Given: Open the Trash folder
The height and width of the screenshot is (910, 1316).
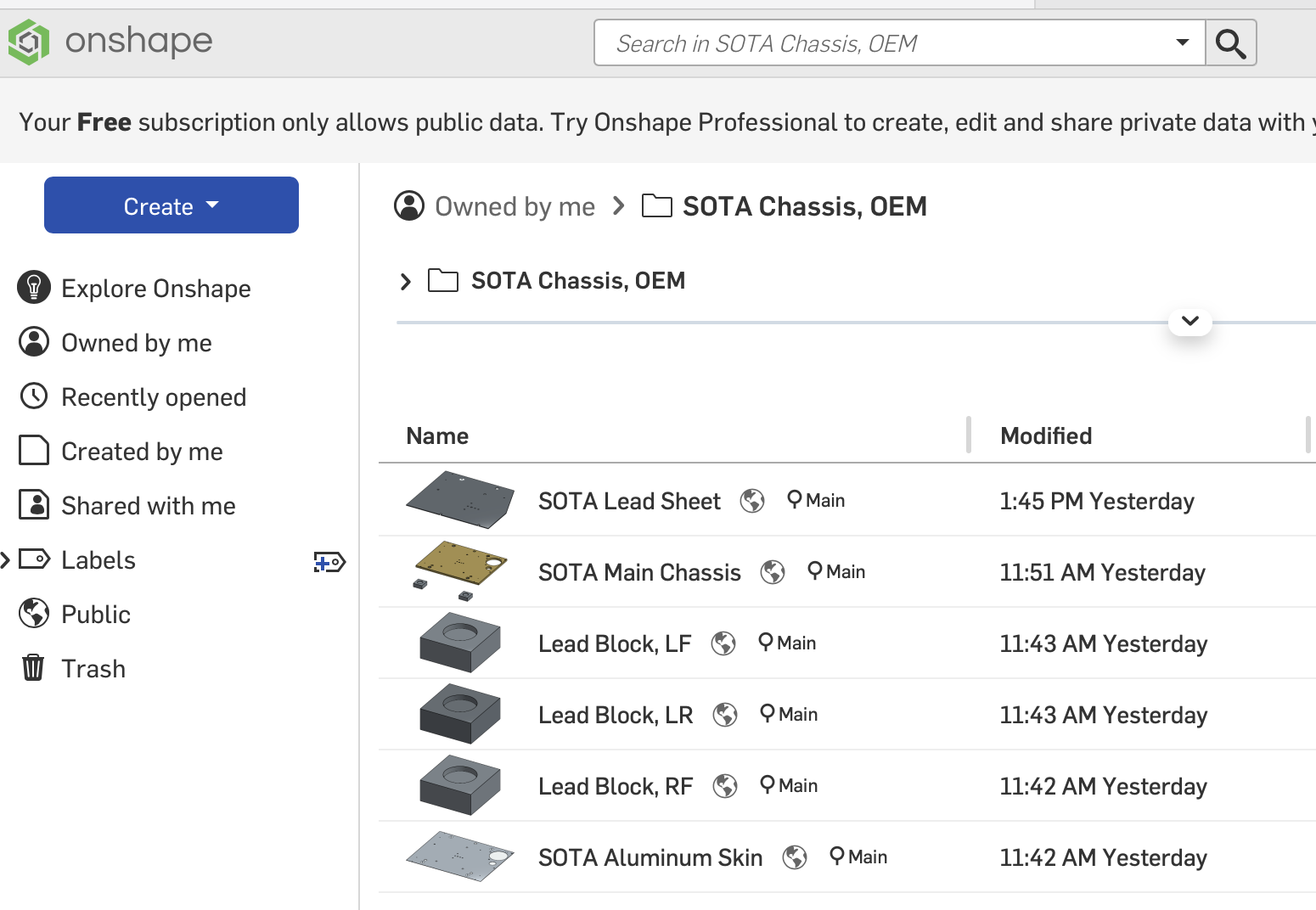Looking at the screenshot, I should pyautogui.click(x=93, y=669).
